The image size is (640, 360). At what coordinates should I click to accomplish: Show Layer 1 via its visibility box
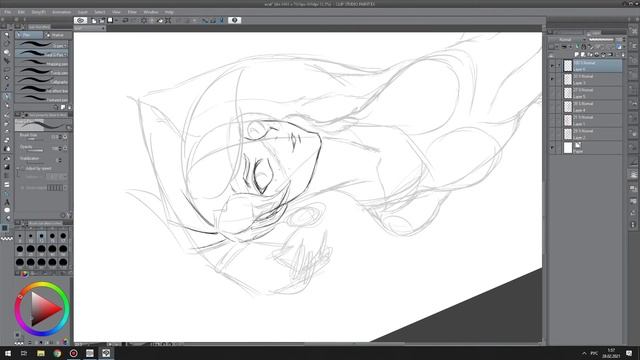click(x=552, y=120)
